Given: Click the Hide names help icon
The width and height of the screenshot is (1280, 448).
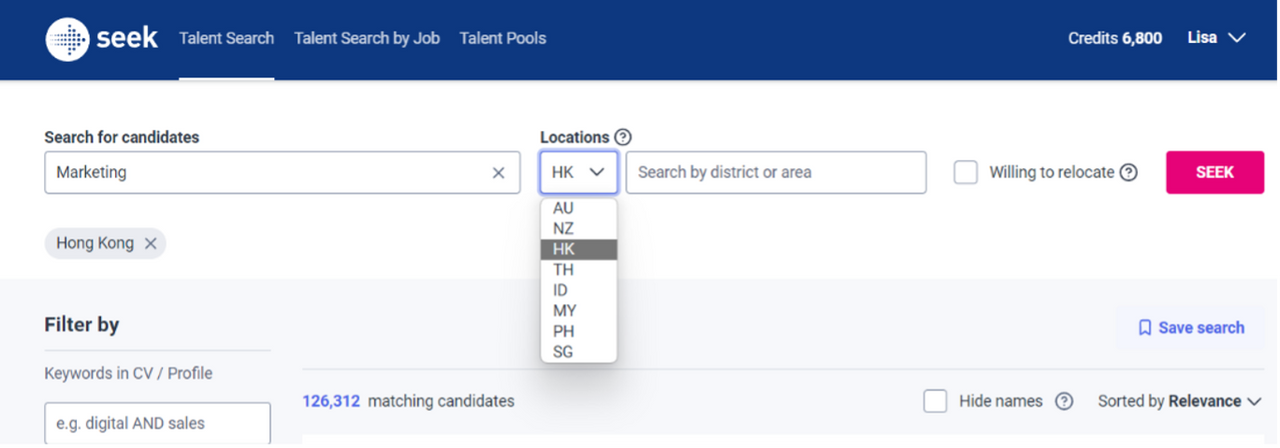Looking at the screenshot, I should click(x=1064, y=401).
